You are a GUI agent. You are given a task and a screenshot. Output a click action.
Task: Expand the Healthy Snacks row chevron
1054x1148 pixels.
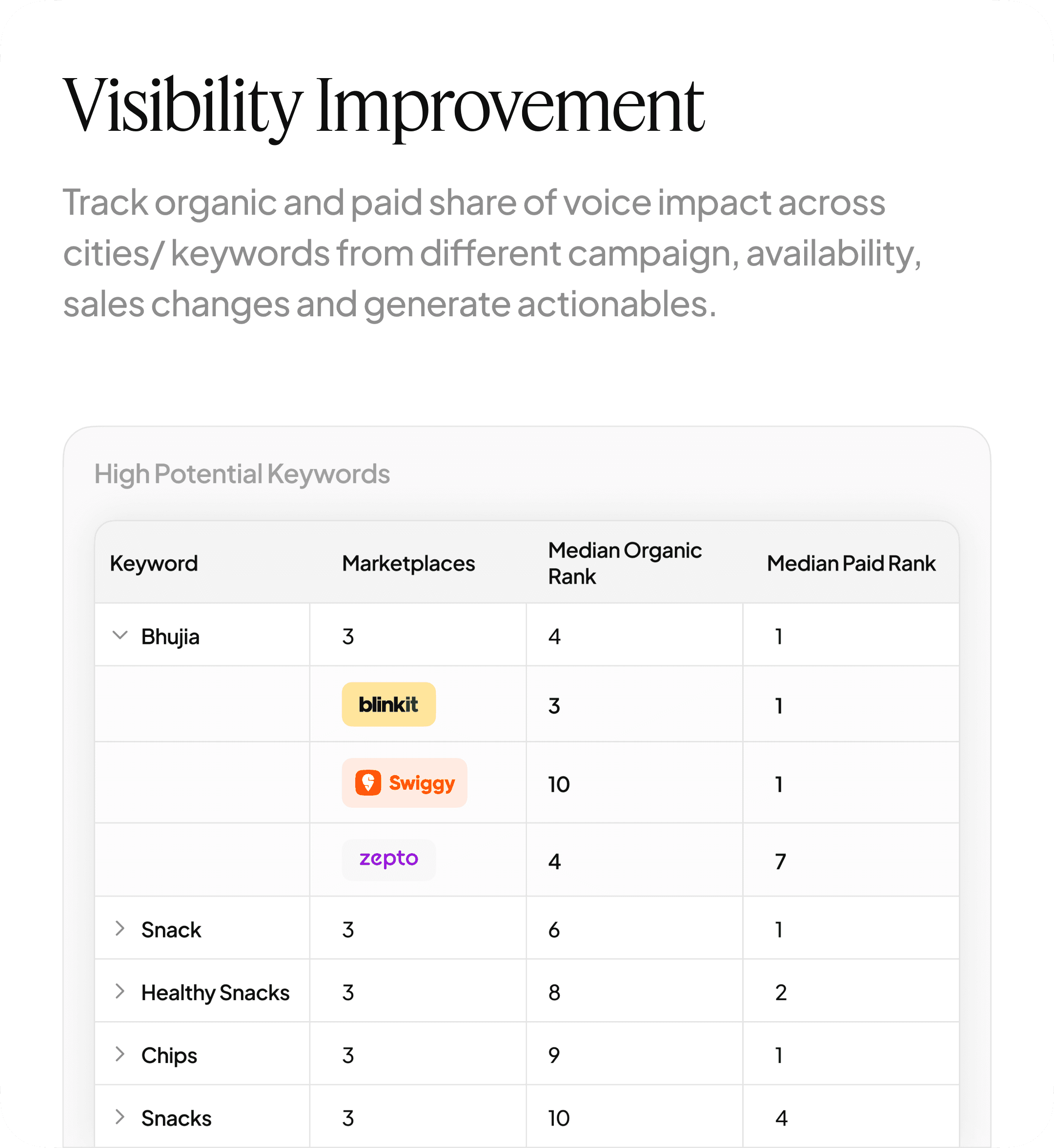pyautogui.click(x=120, y=991)
